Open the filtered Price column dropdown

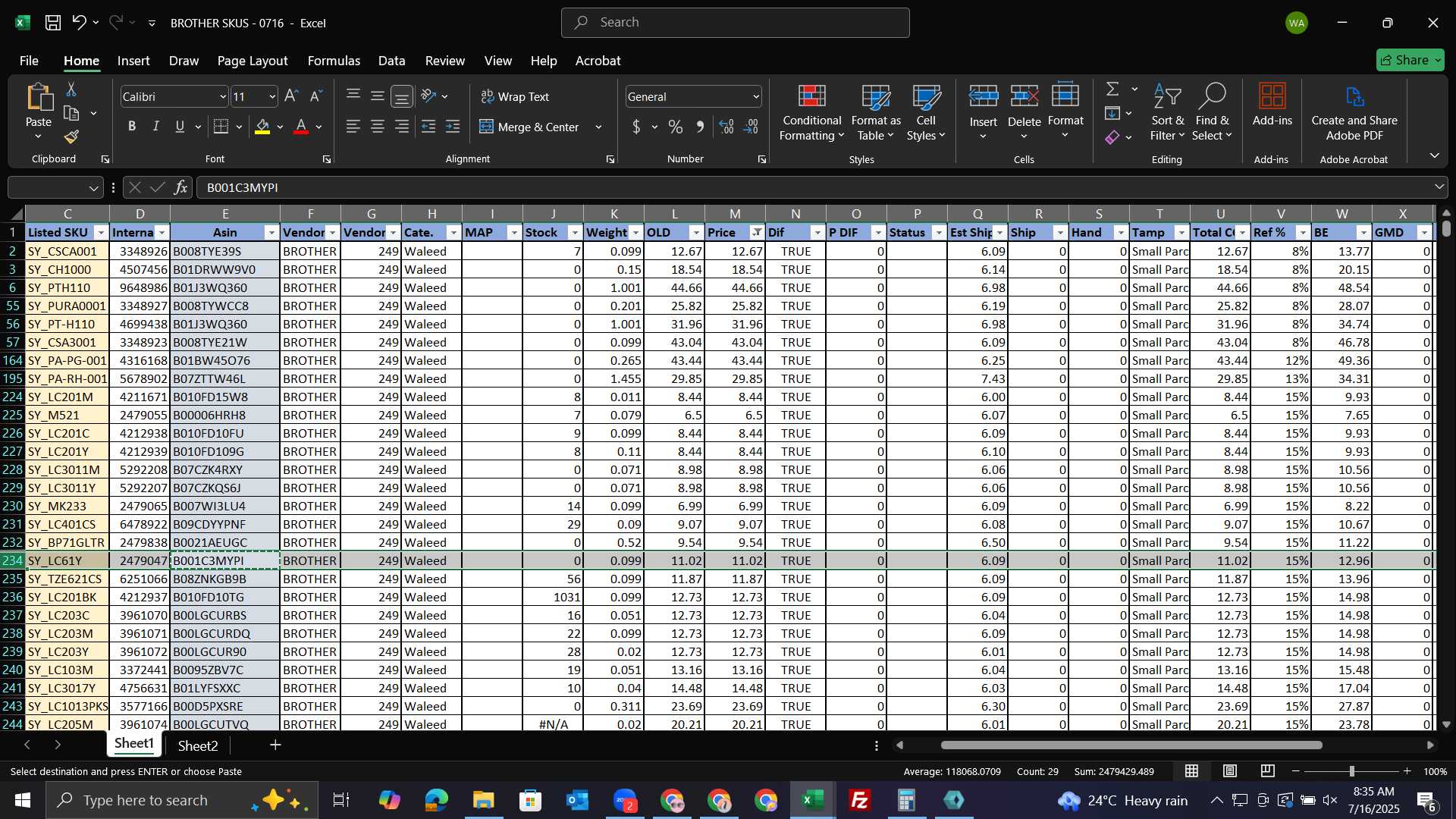point(757,233)
